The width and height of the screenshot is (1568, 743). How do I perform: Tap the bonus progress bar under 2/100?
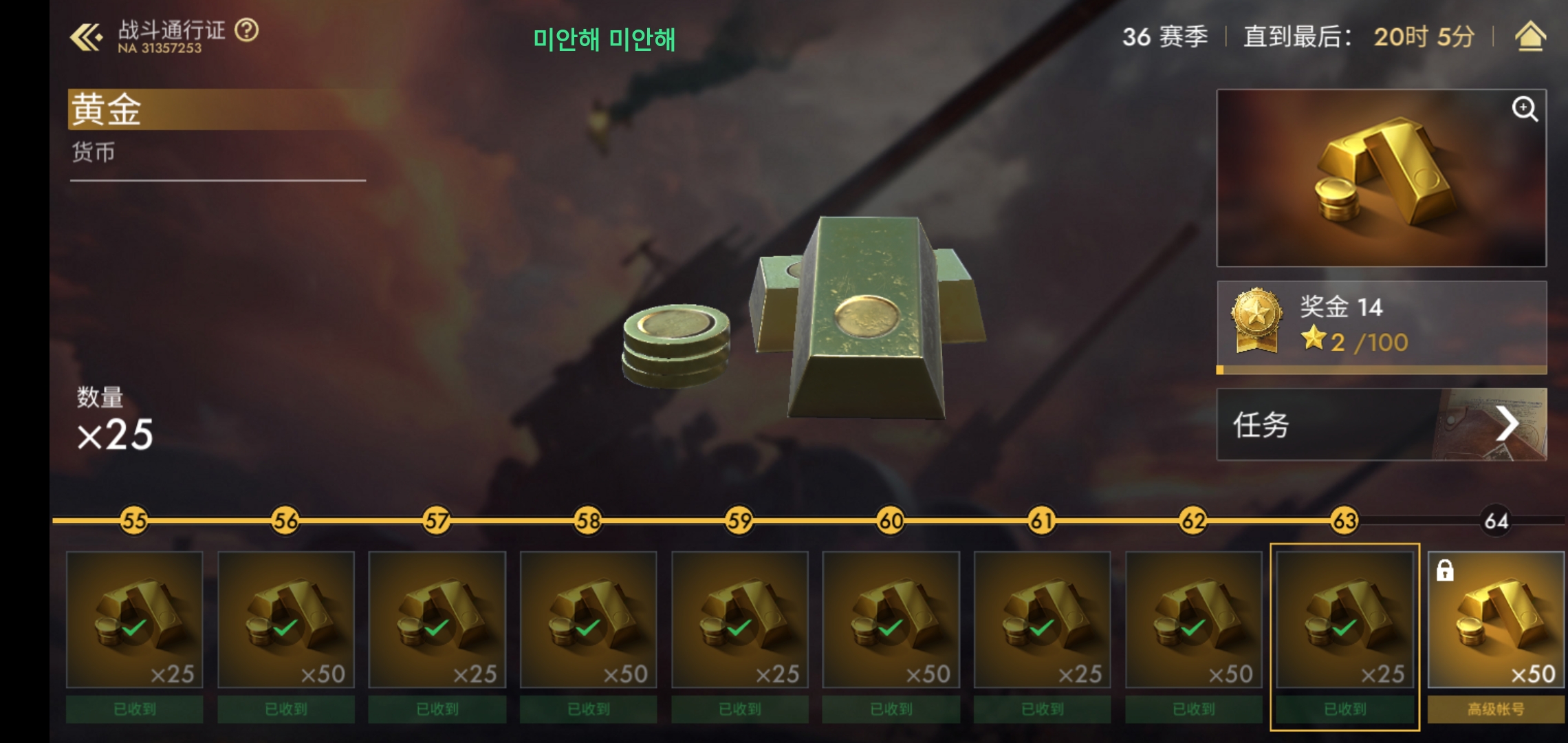click(1382, 370)
